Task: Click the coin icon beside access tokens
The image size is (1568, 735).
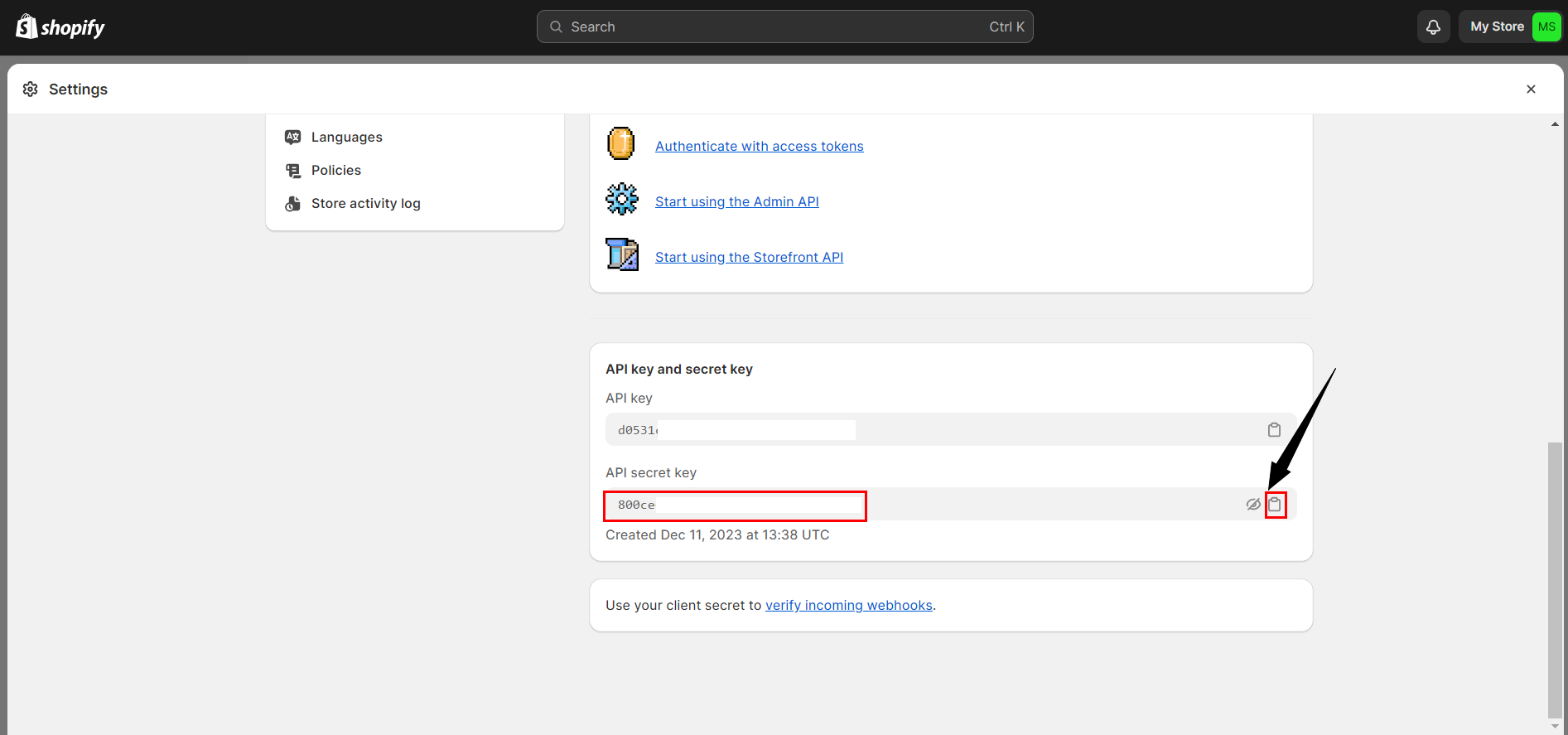Action: [x=620, y=144]
